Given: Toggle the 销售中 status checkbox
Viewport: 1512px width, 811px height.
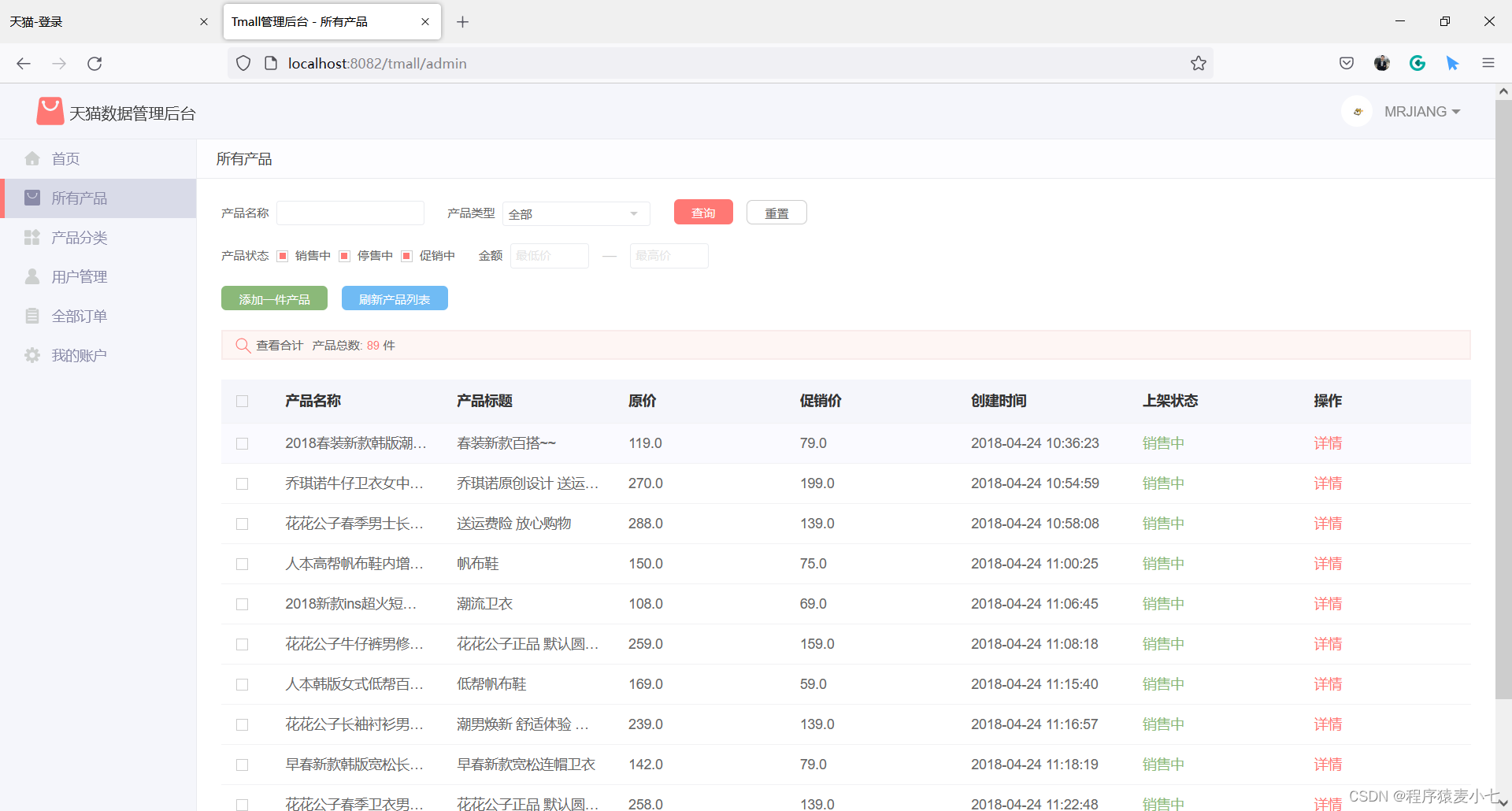Looking at the screenshot, I should click(283, 256).
